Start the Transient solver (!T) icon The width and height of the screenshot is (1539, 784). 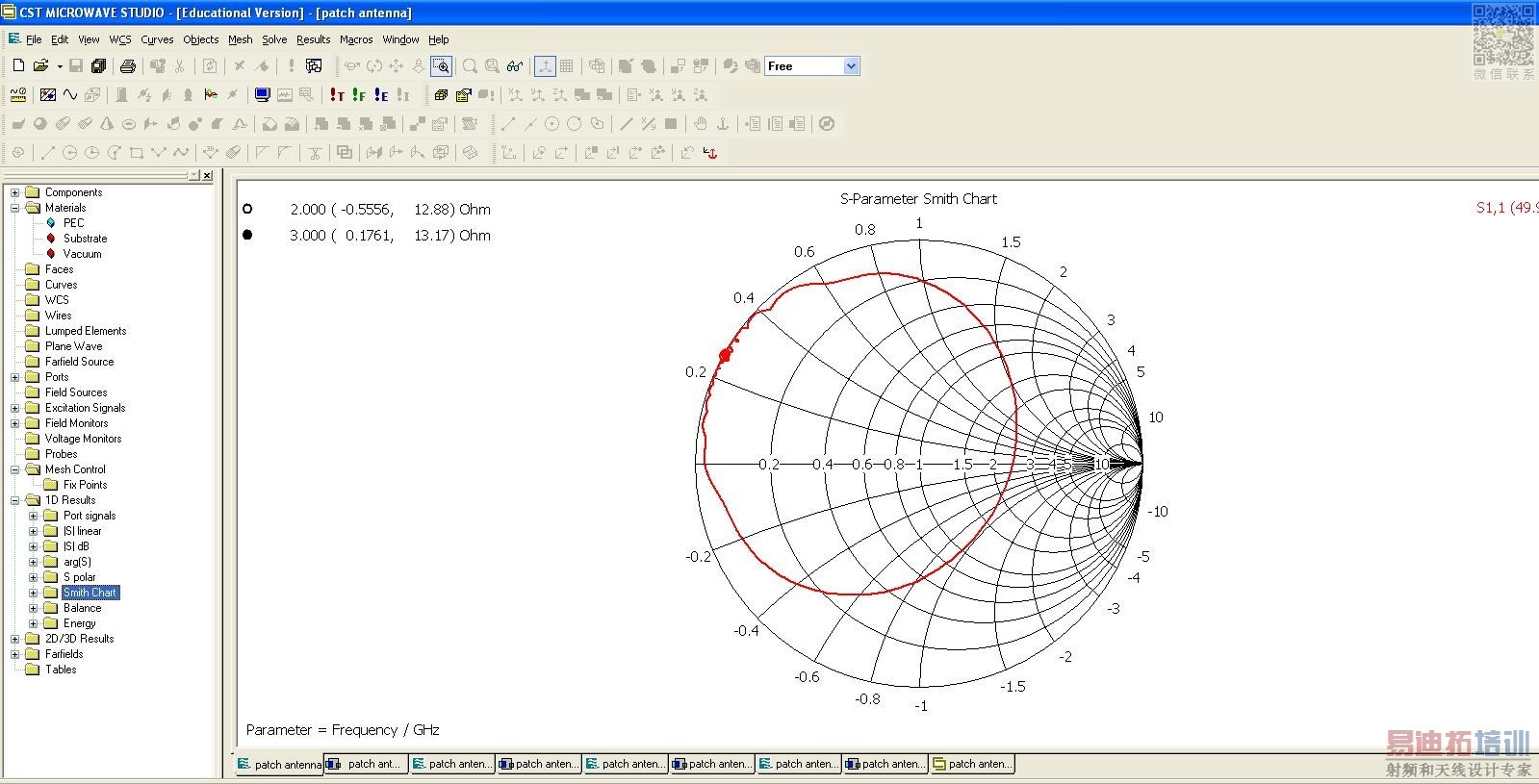(337, 94)
